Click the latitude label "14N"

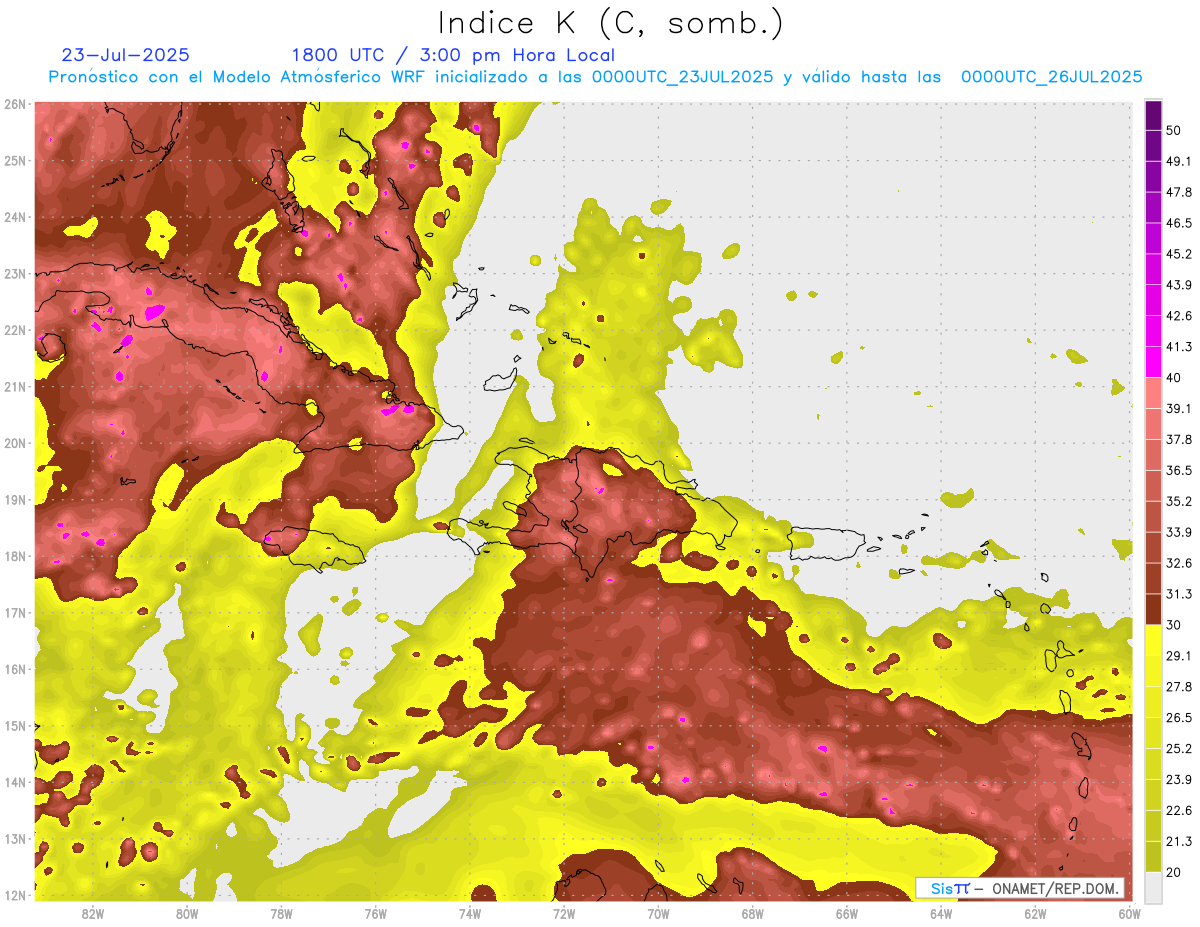coord(15,782)
